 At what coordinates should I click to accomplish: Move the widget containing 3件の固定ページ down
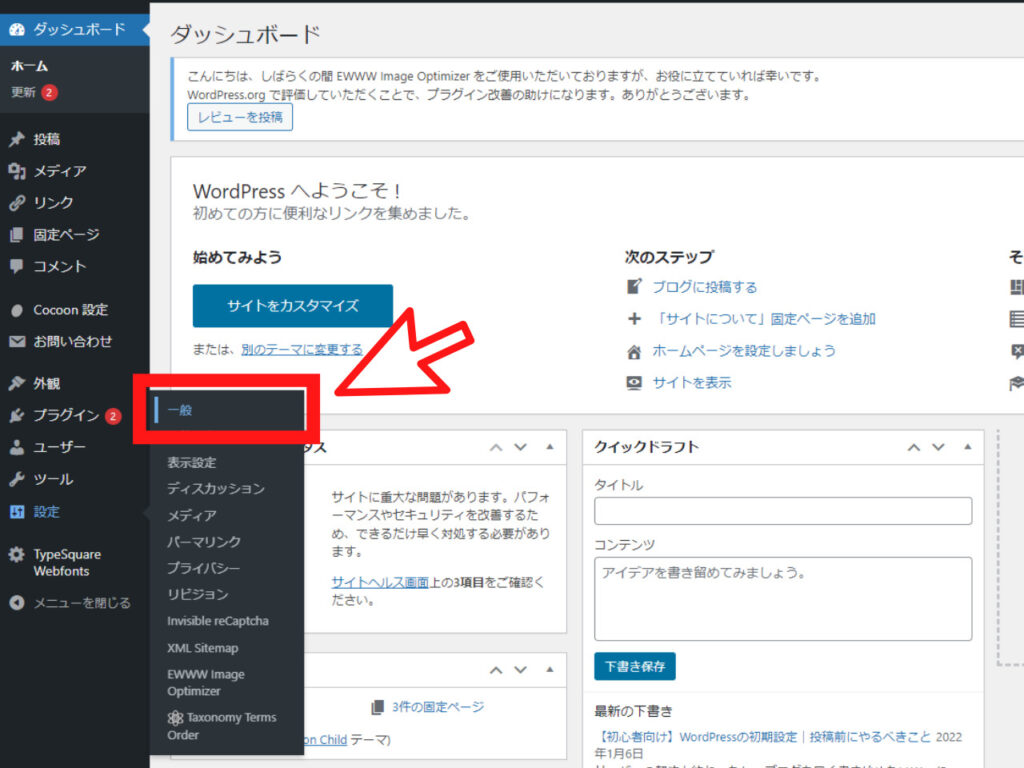pos(520,670)
